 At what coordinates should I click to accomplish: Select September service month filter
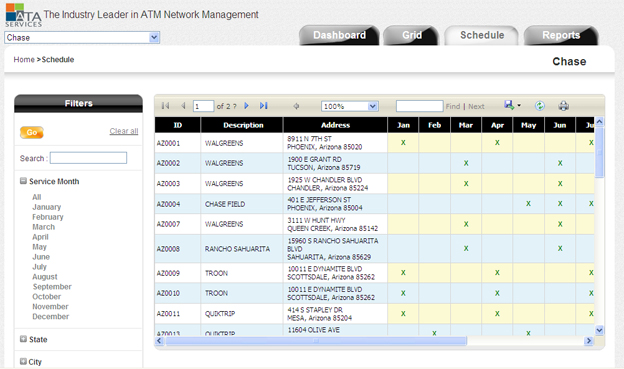tap(52, 287)
